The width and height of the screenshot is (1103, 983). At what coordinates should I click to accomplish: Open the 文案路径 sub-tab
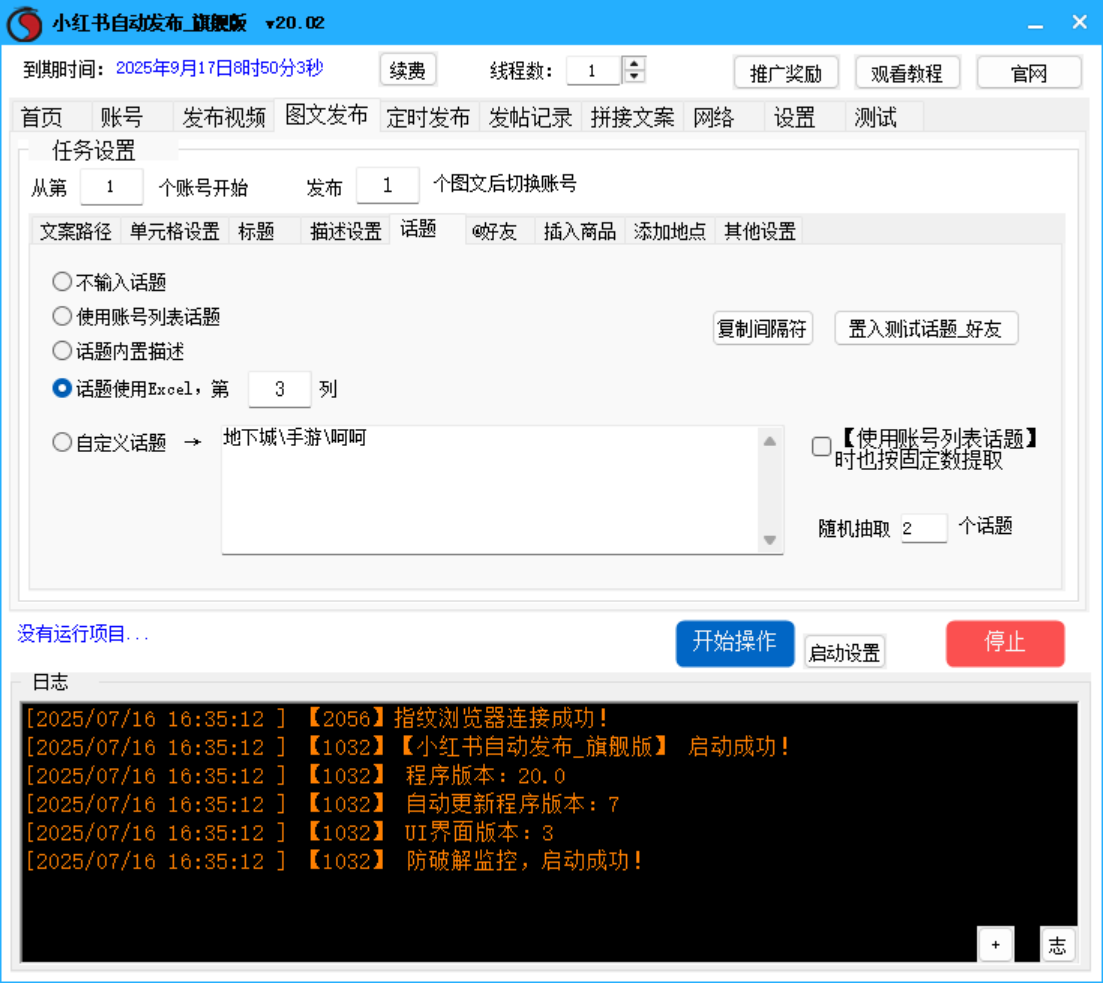coord(76,232)
